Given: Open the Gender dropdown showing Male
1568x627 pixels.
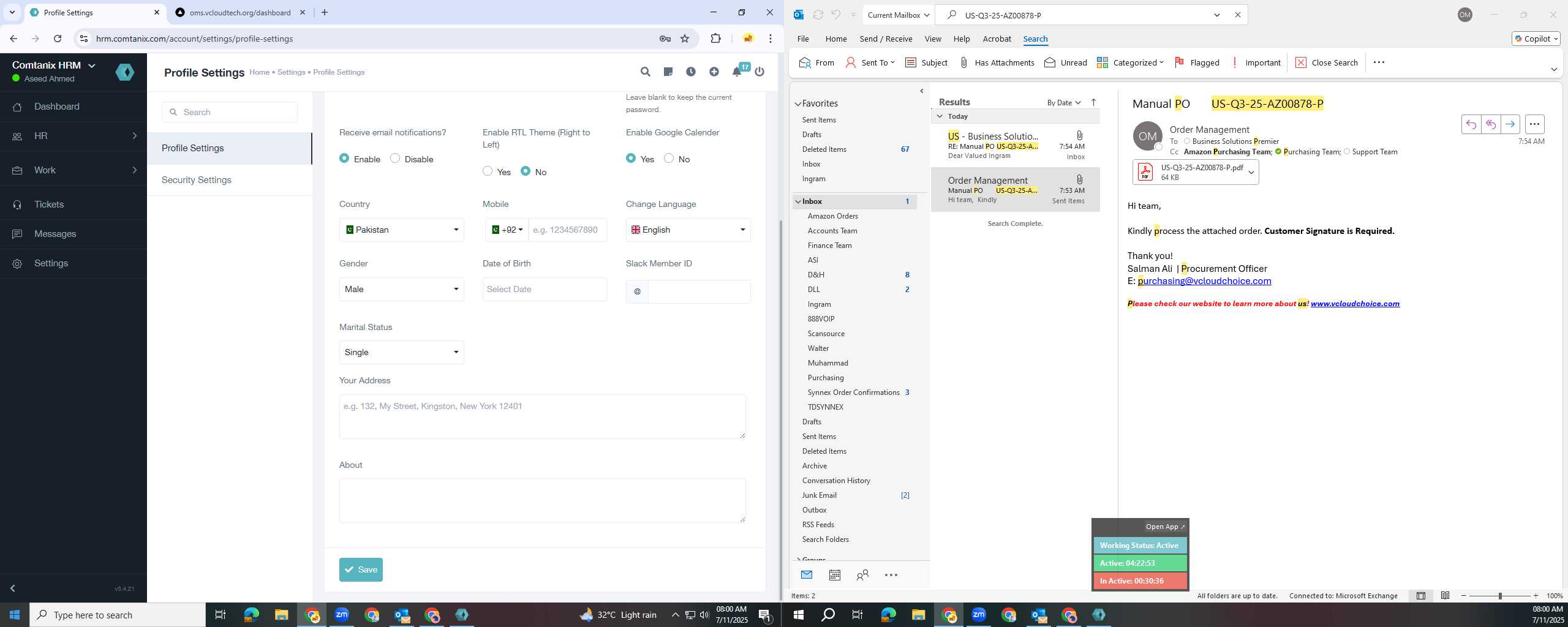Looking at the screenshot, I should (x=402, y=289).
